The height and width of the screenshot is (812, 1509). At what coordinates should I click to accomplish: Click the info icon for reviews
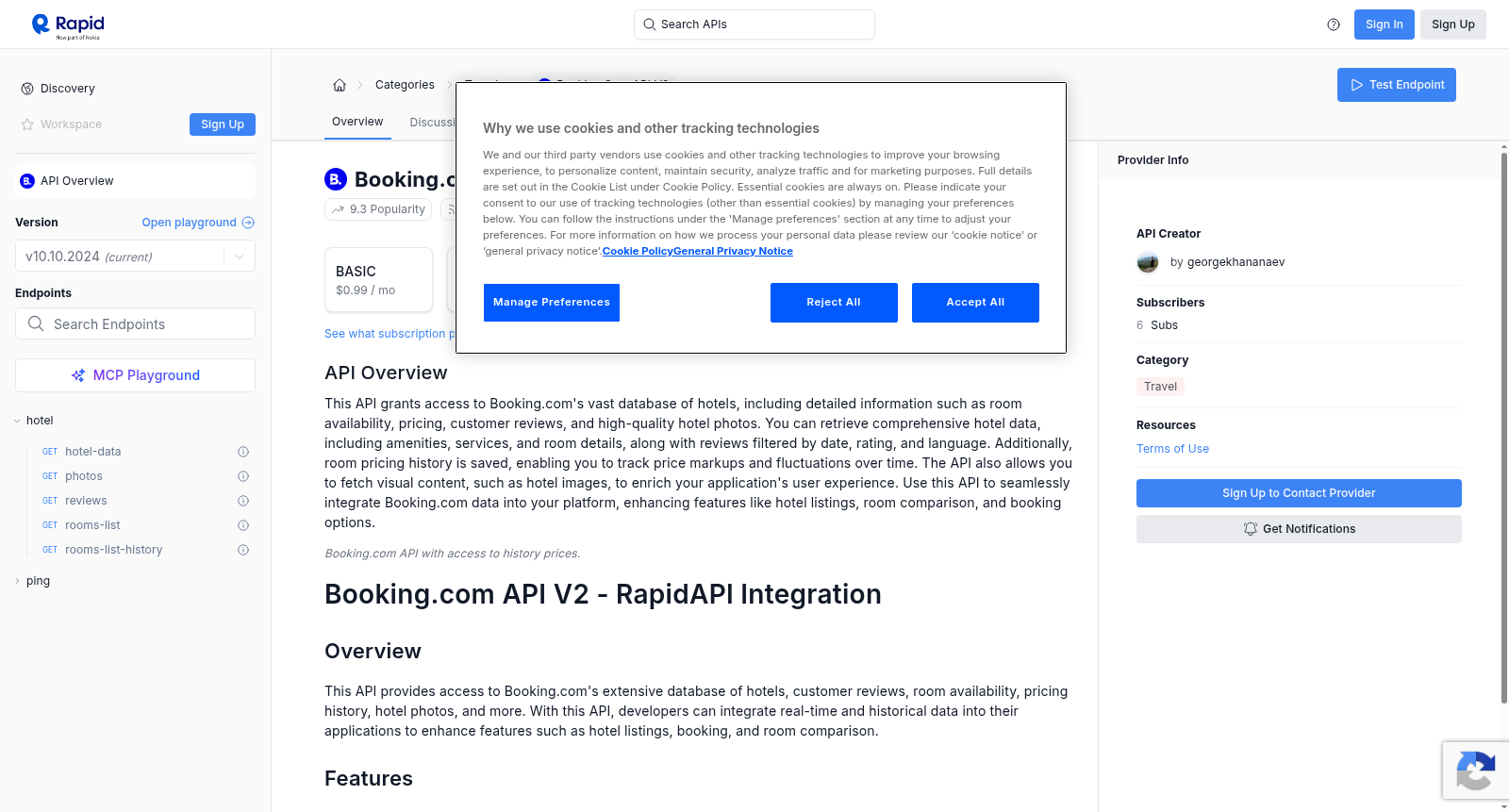pyautogui.click(x=243, y=501)
